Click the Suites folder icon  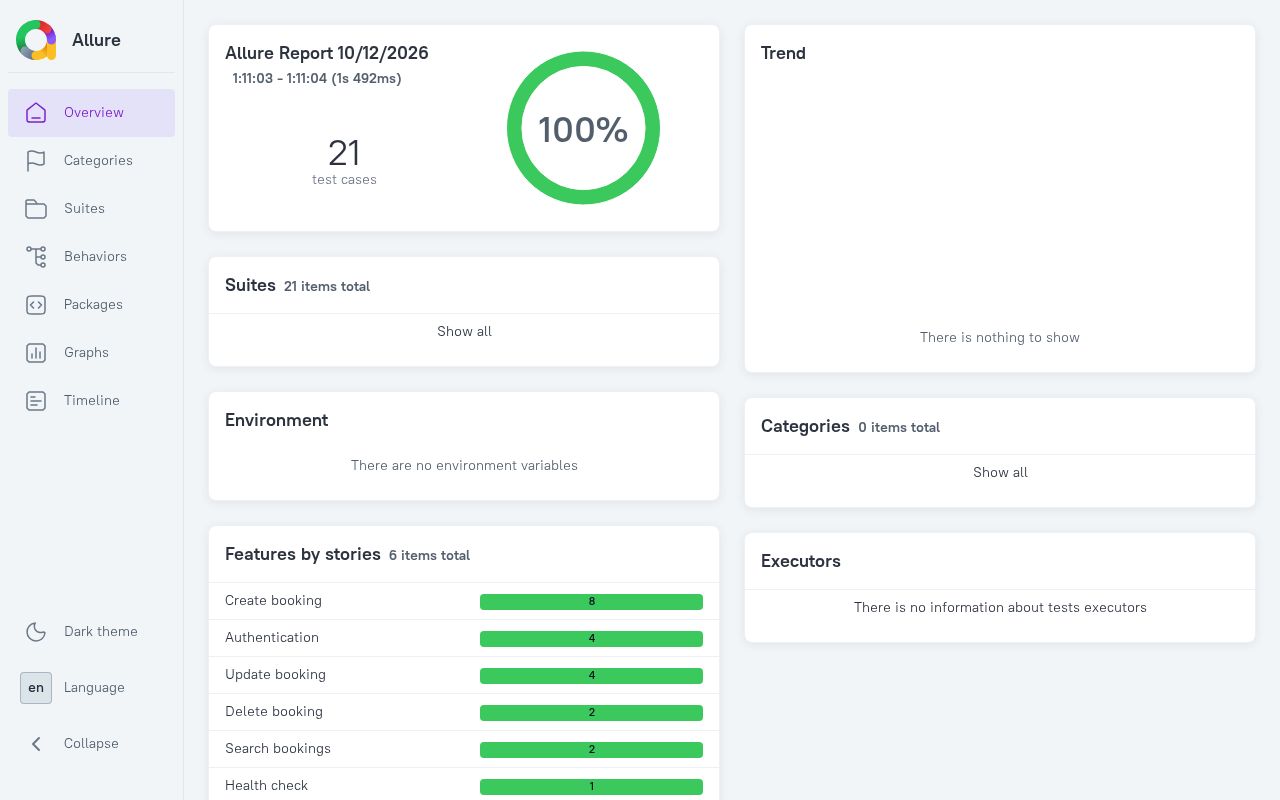click(x=36, y=209)
